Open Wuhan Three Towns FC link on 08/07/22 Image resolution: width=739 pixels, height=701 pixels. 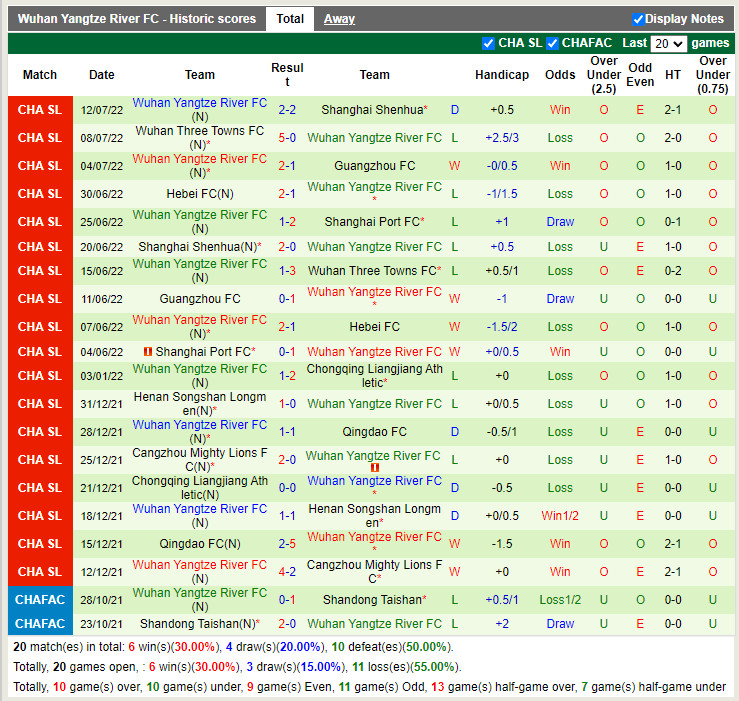pos(200,131)
